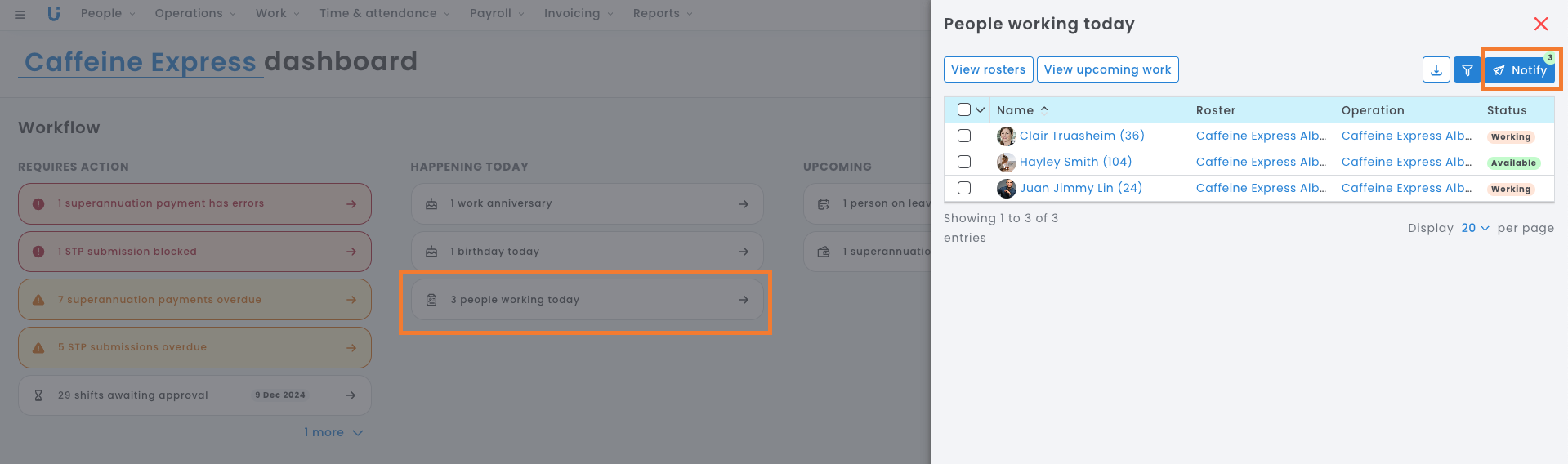This screenshot has width=1568, height=464.
Task: Click the View rosters button
Action: point(988,69)
